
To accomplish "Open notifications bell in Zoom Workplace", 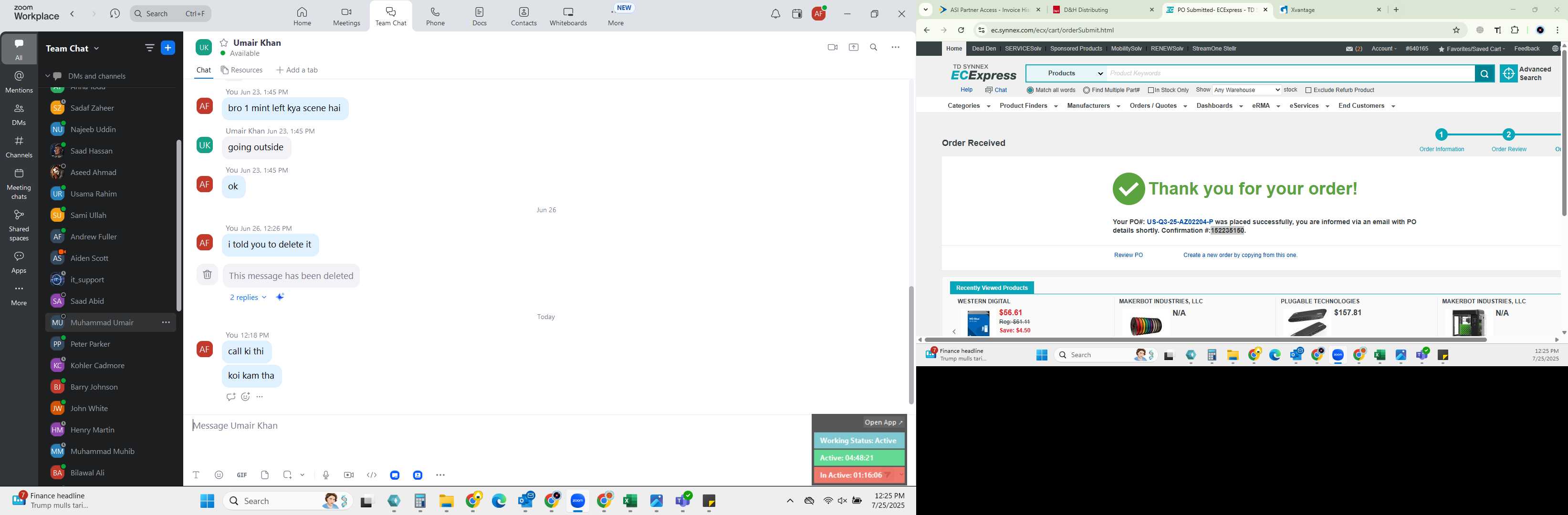I will pyautogui.click(x=775, y=14).
